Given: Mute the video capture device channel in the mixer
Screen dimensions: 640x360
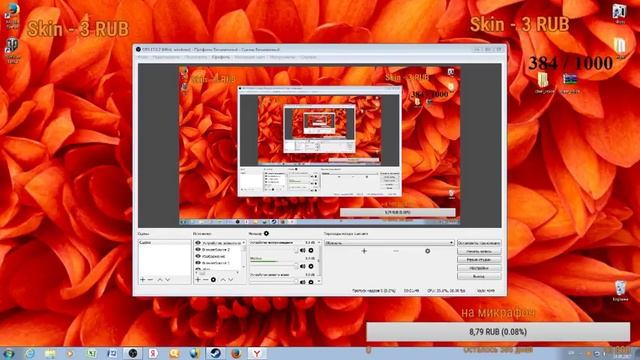Looking at the screenshot, I should coord(303,282).
